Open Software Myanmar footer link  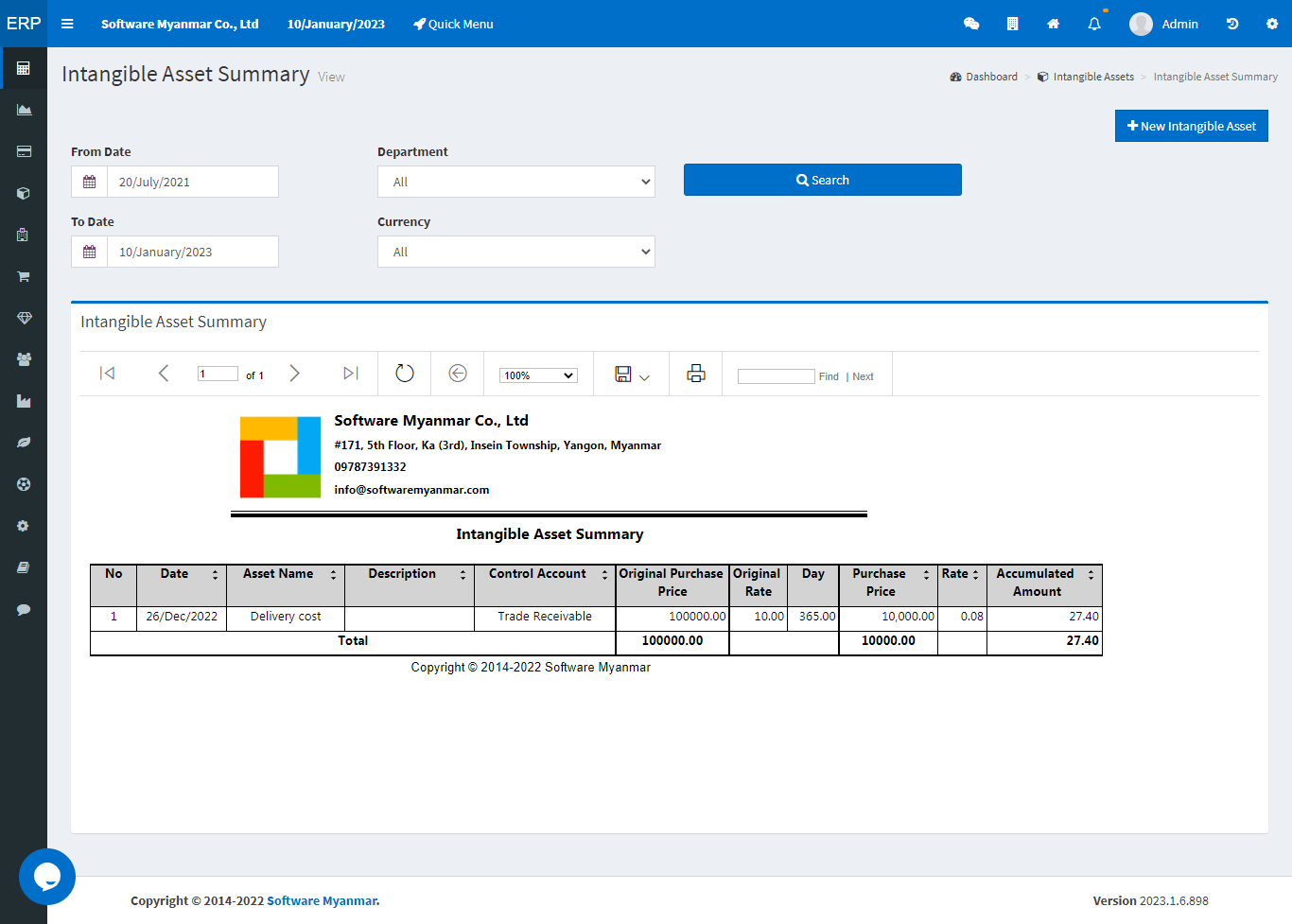click(323, 900)
